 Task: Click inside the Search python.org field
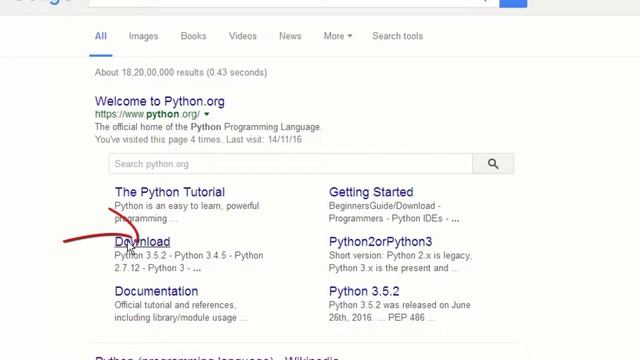tap(291, 164)
